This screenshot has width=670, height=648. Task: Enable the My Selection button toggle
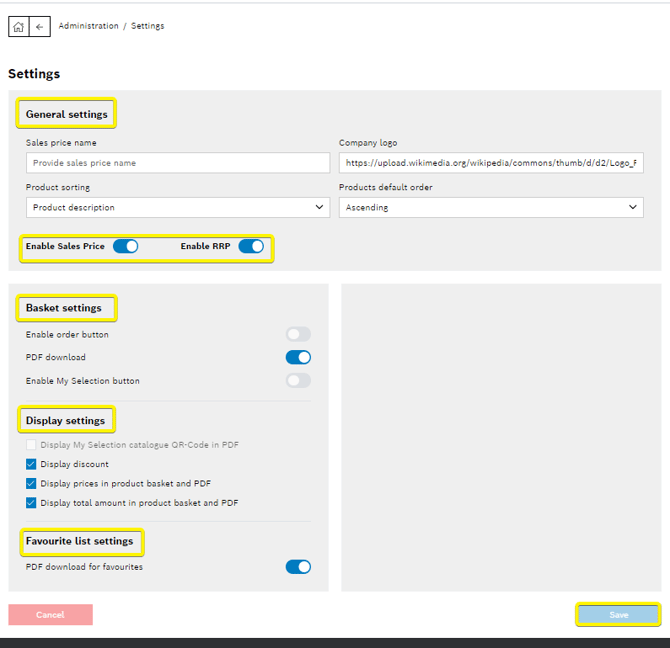click(298, 381)
